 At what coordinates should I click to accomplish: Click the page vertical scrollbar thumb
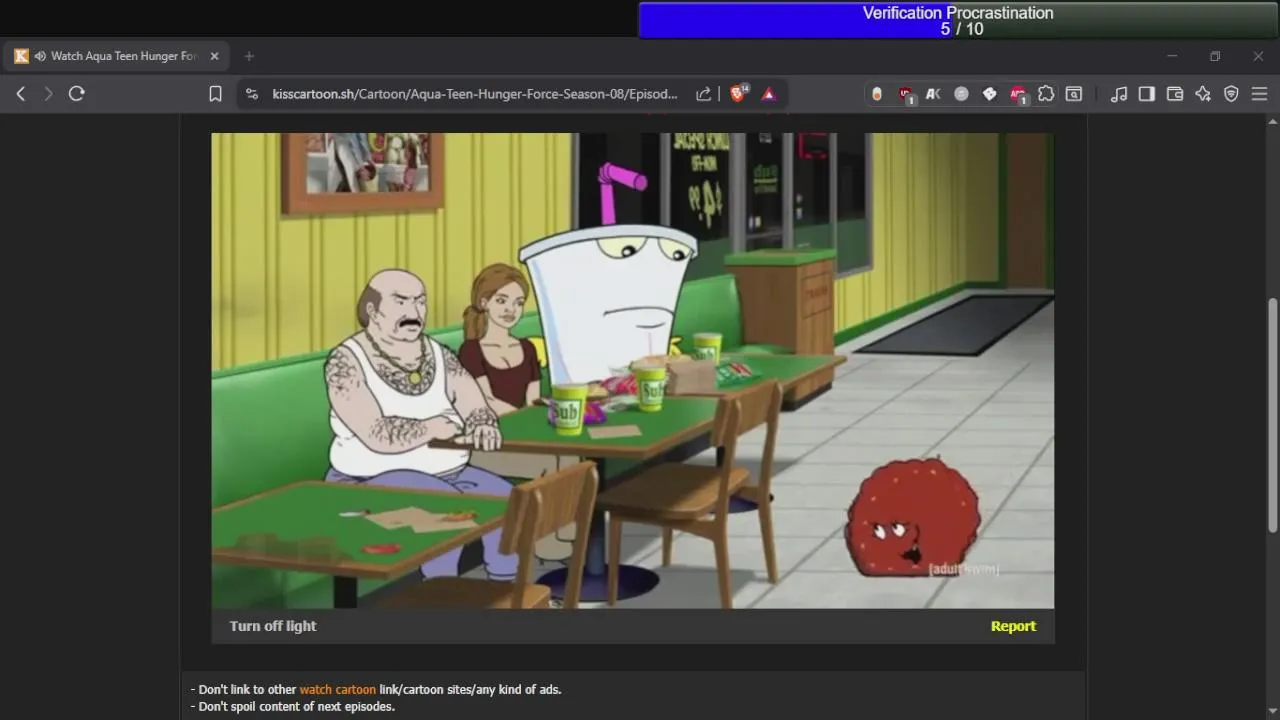(x=1273, y=415)
